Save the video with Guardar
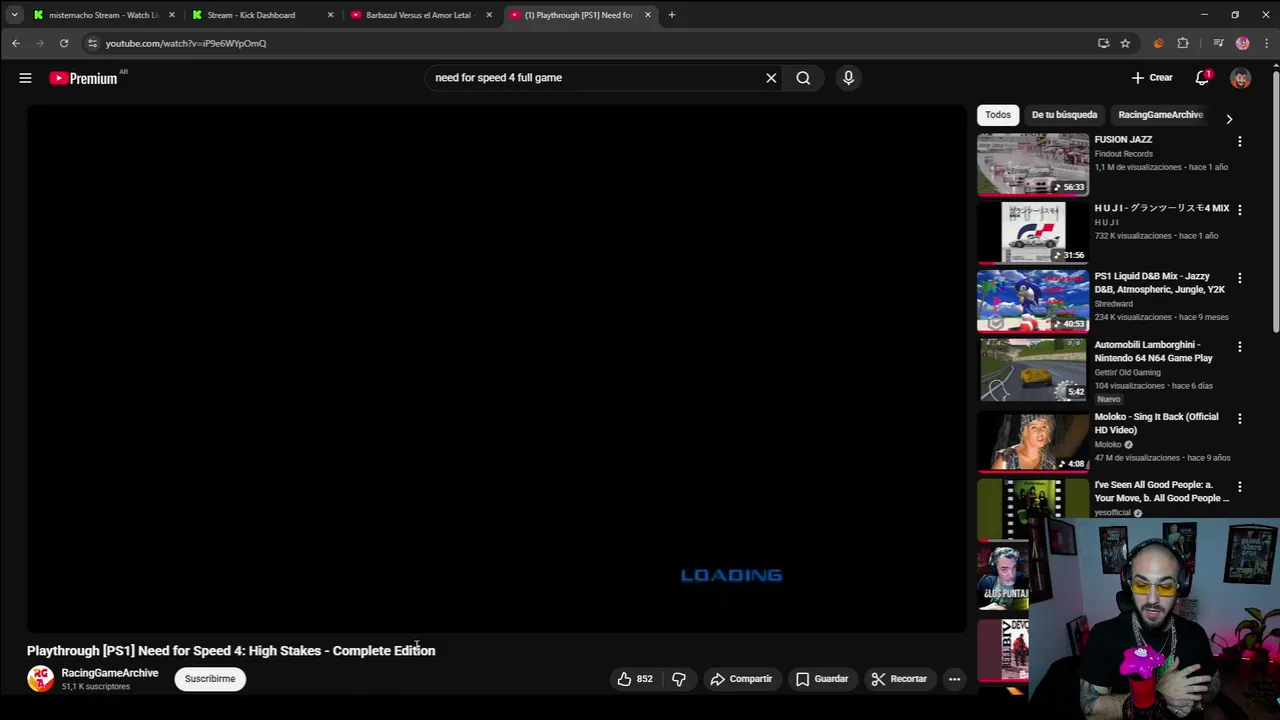Image resolution: width=1280 pixels, height=720 pixels. (x=822, y=679)
